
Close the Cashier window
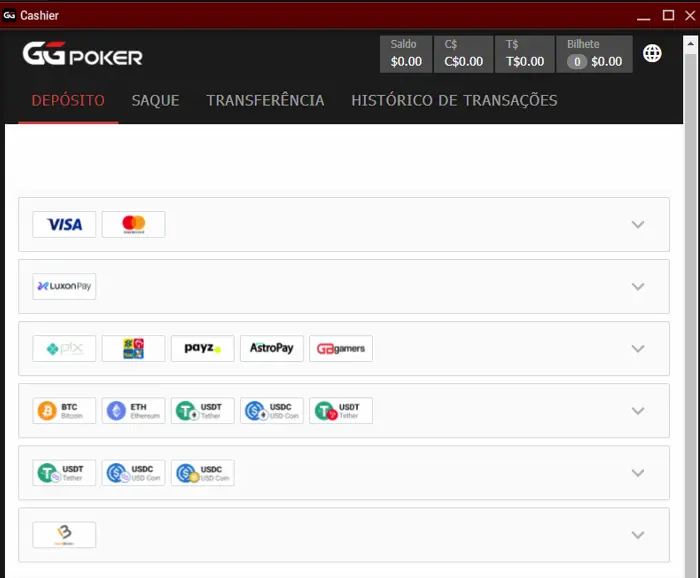pyautogui.click(x=690, y=15)
